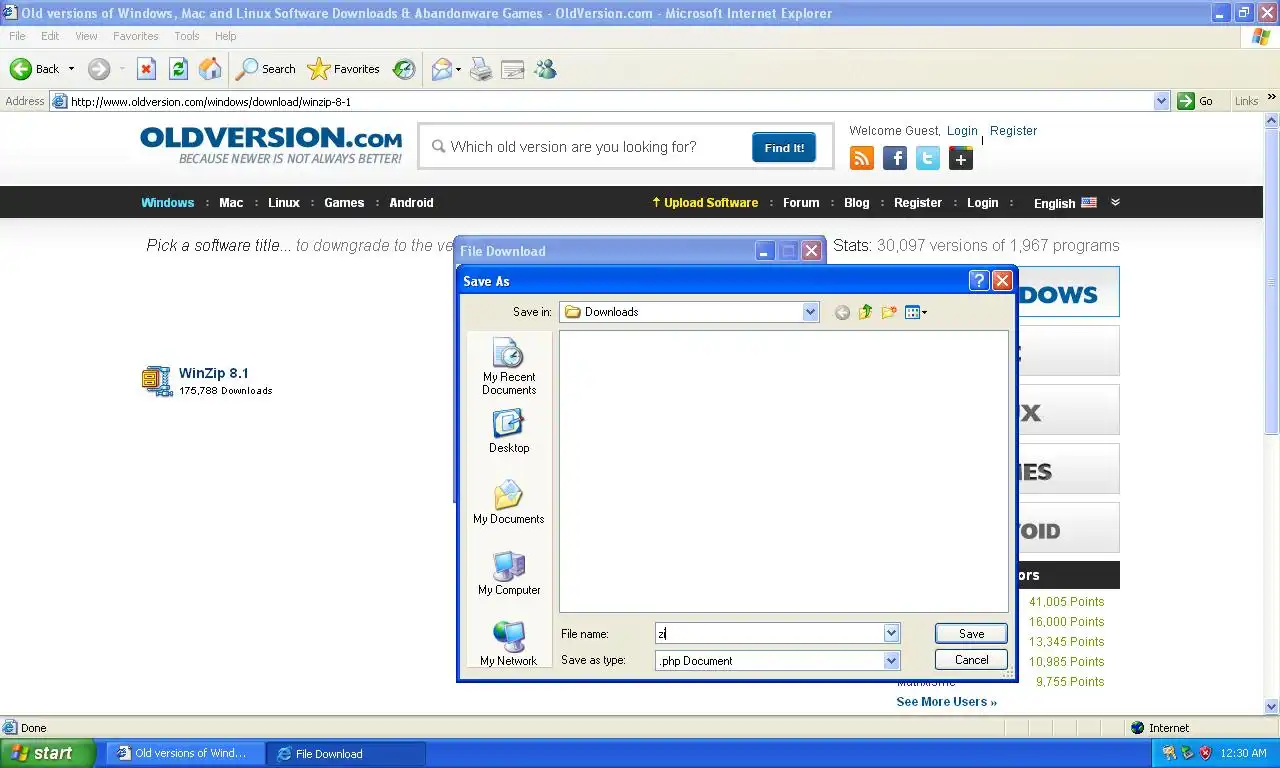Open the Back button history arrow
Image resolution: width=1280 pixels, height=768 pixels.
tap(71, 69)
